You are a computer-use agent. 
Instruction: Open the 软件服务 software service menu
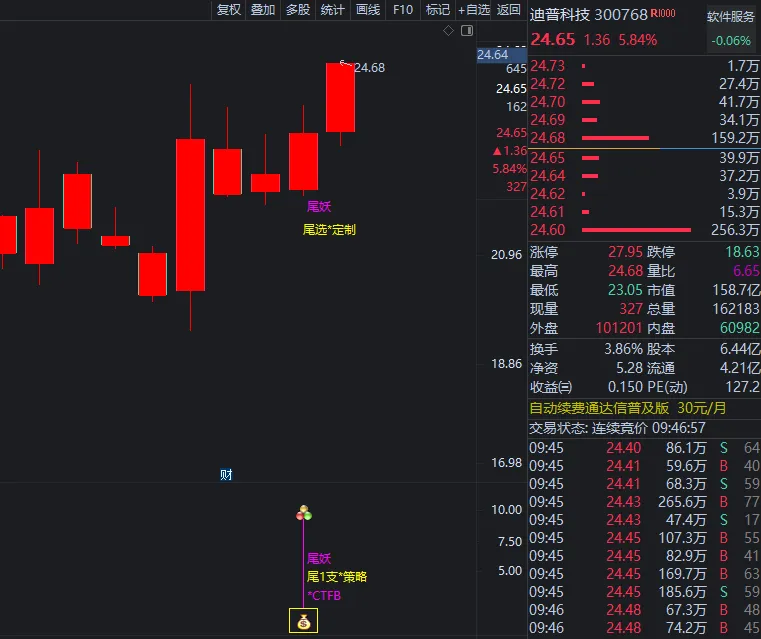click(731, 17)
